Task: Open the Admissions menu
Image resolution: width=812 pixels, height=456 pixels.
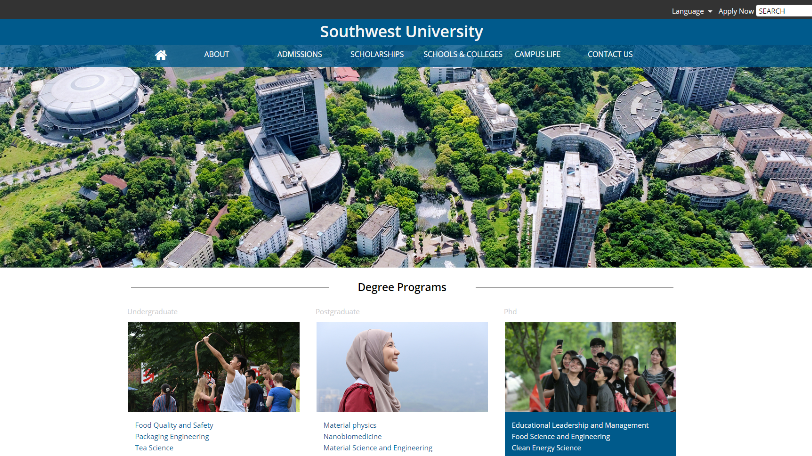Action: coord(300,55)
